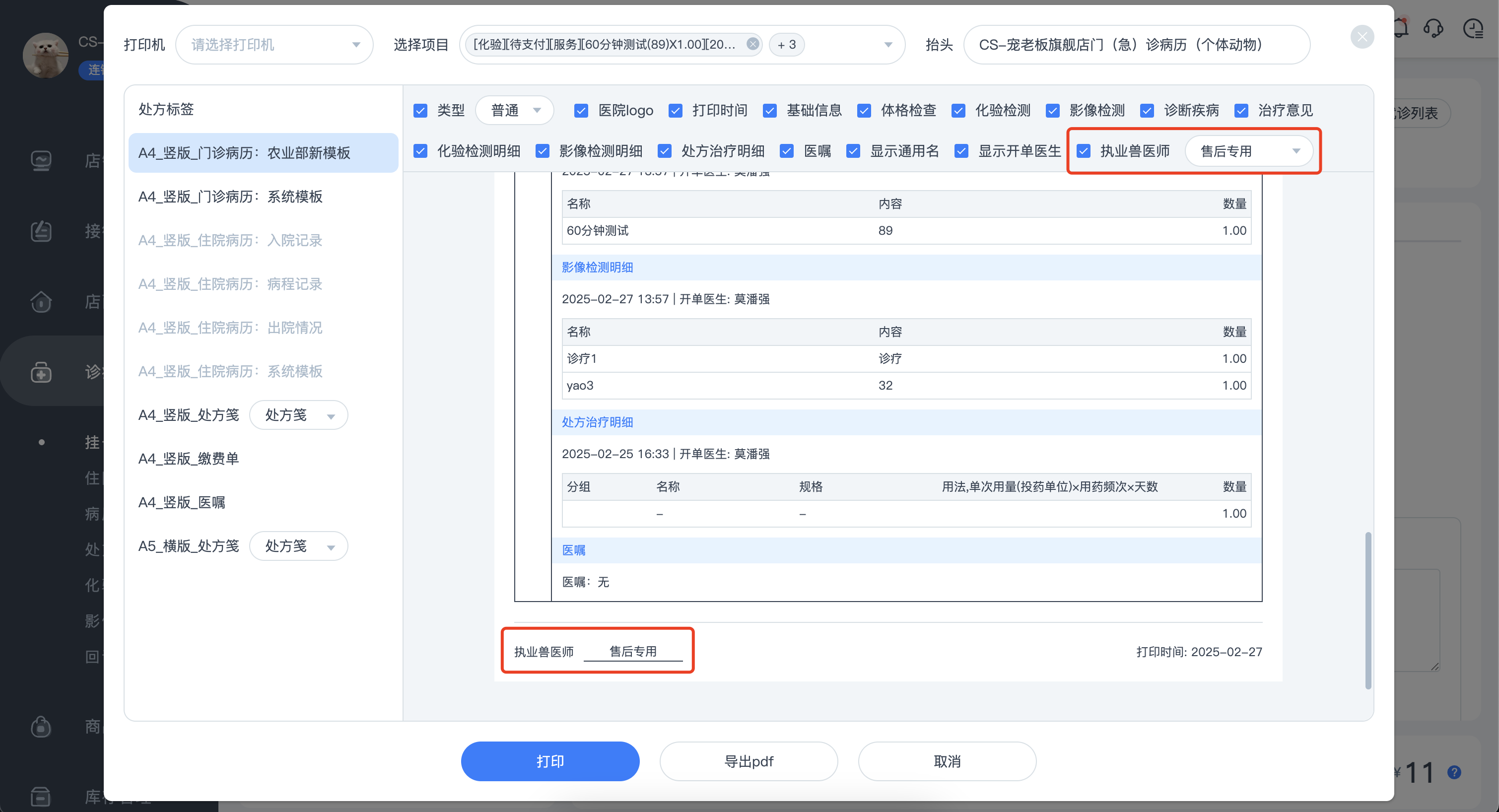Open the 售后专用 veterinarian dropdown

pyautogui.click(x=1249, y=151)
